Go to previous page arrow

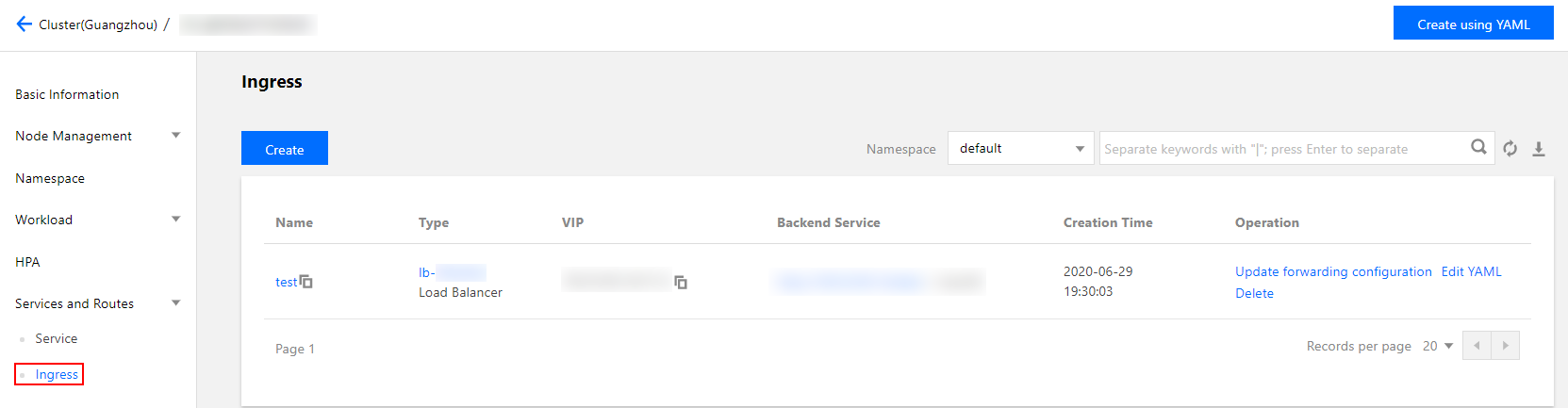[x=1477, y=346]
